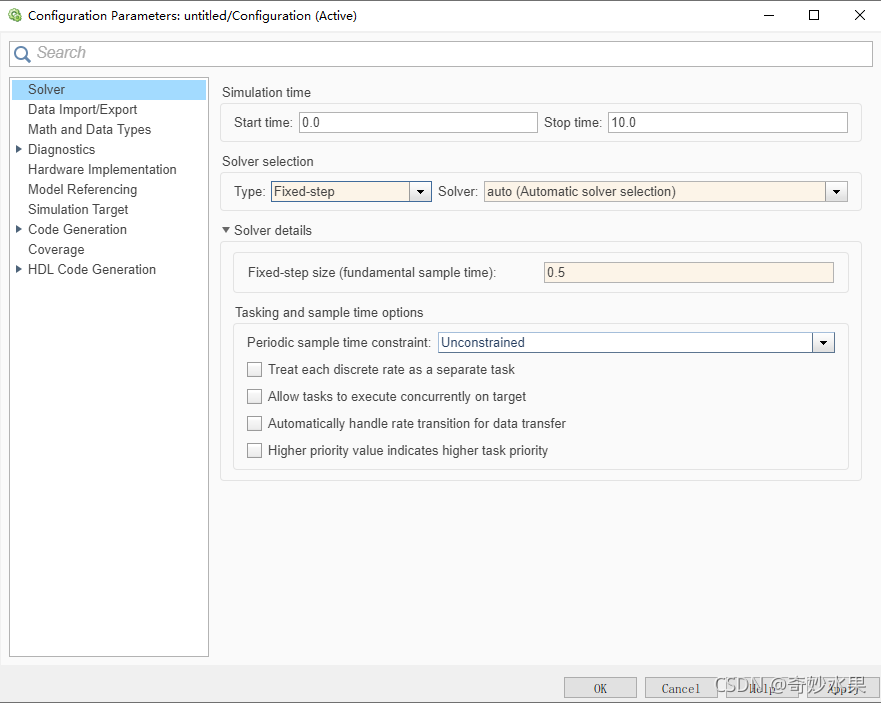
Task: Open the Data Import/Export pane
Action: pos(83,110)
